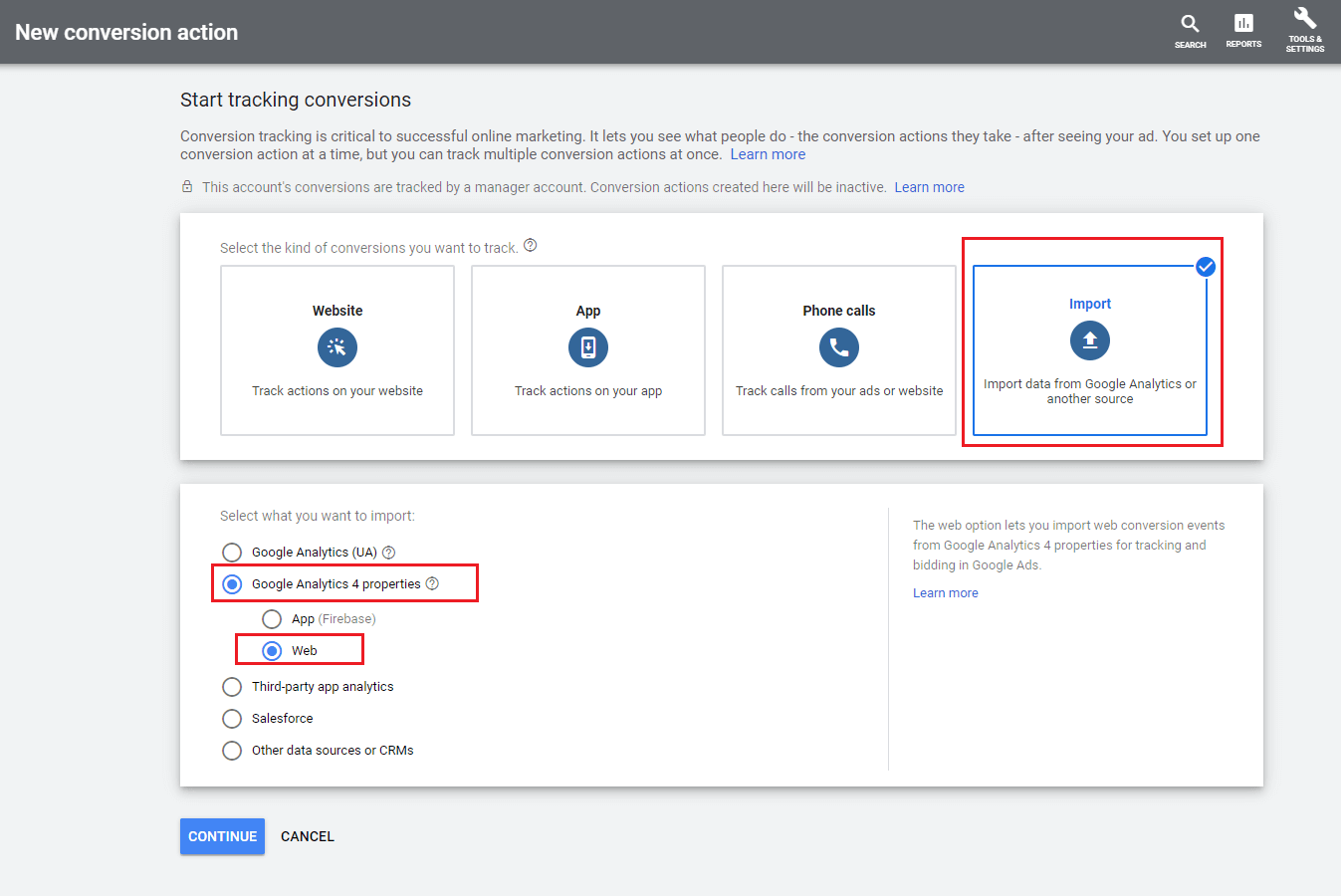Choose the Web radio option

point(272,651)
